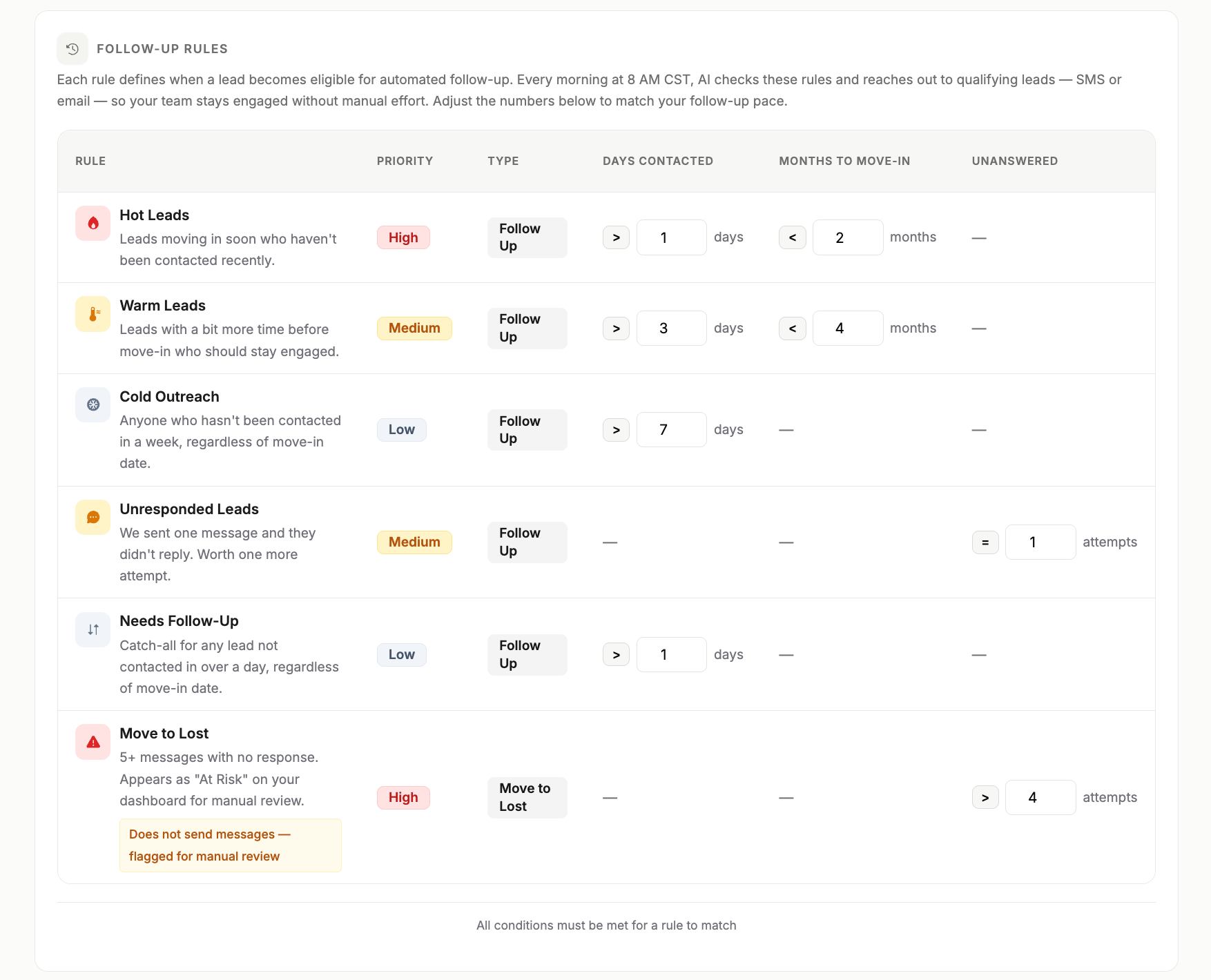Click the Move to Lost warning icon
Screen dimensions: 1211x980
93,742
